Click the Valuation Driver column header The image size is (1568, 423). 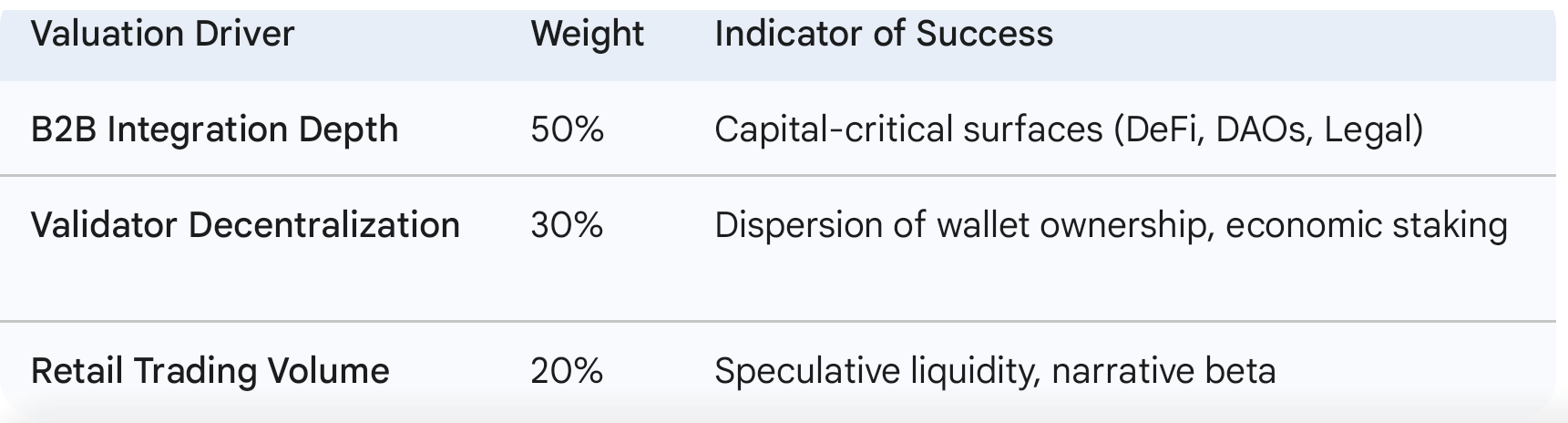(162, 34)
